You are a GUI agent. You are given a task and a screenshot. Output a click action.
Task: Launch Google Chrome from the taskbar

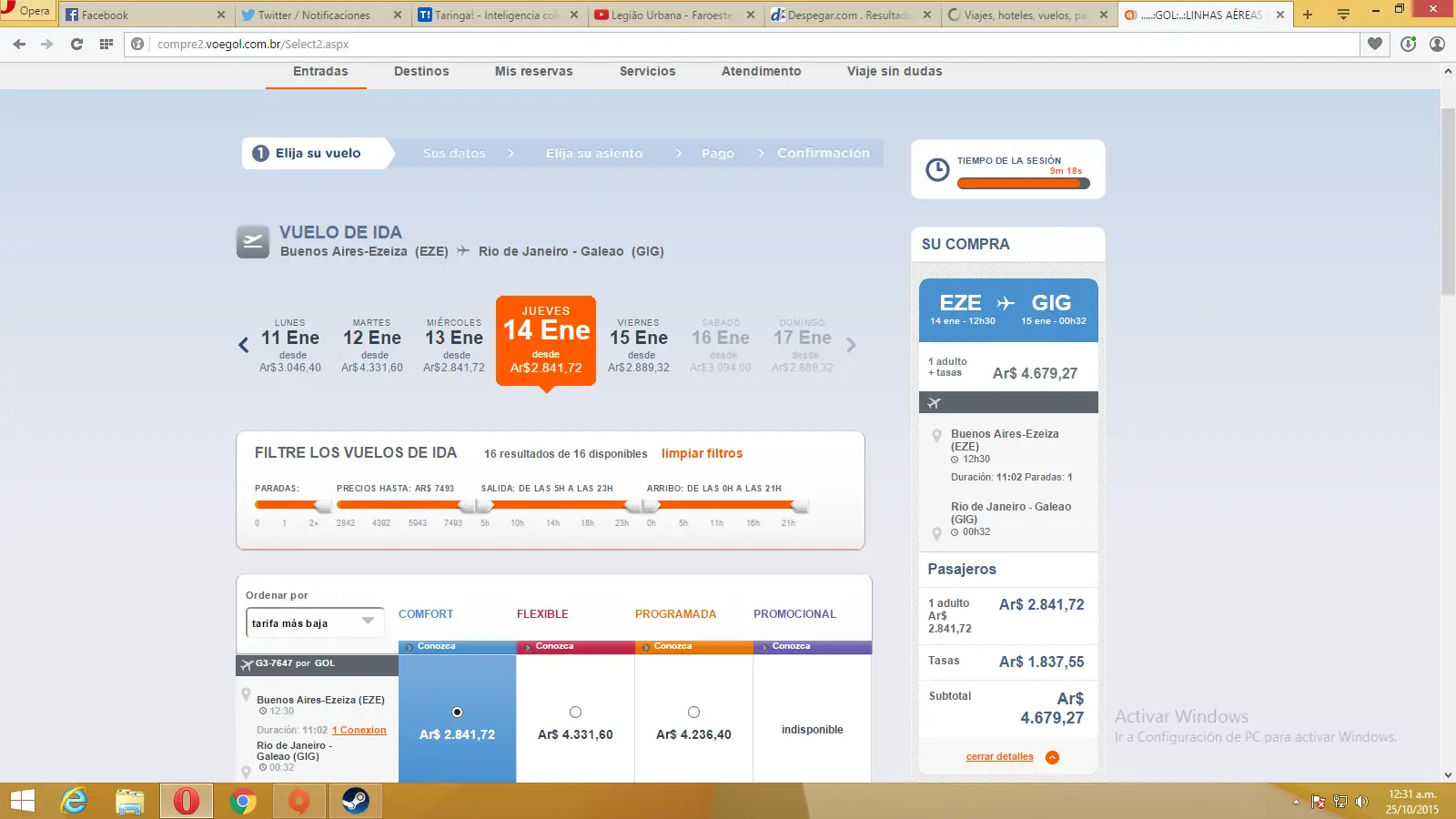[x=243, y=801]
